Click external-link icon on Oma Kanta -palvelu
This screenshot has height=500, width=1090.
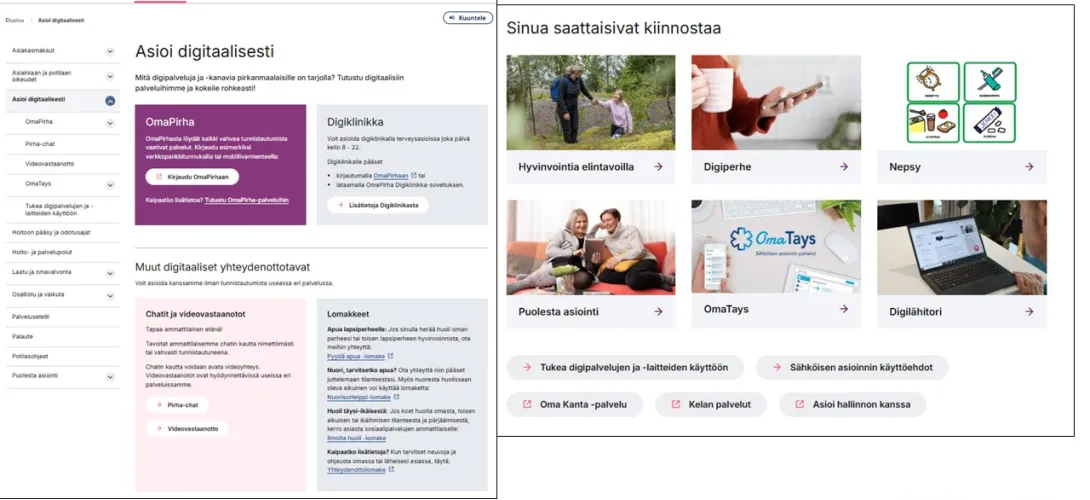[x=527, y=404]
